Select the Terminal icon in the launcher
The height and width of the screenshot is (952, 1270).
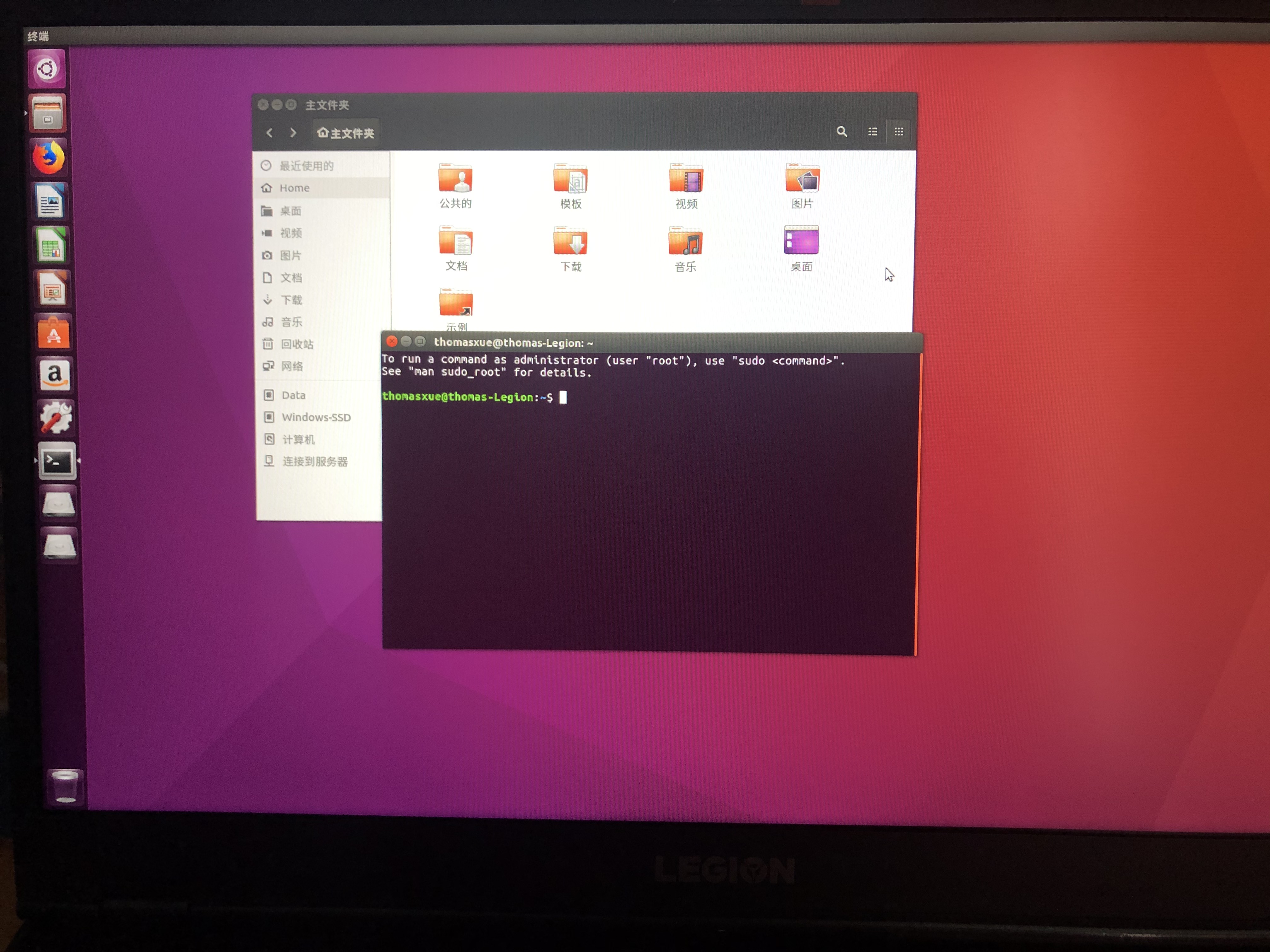(x=57, y=461)
